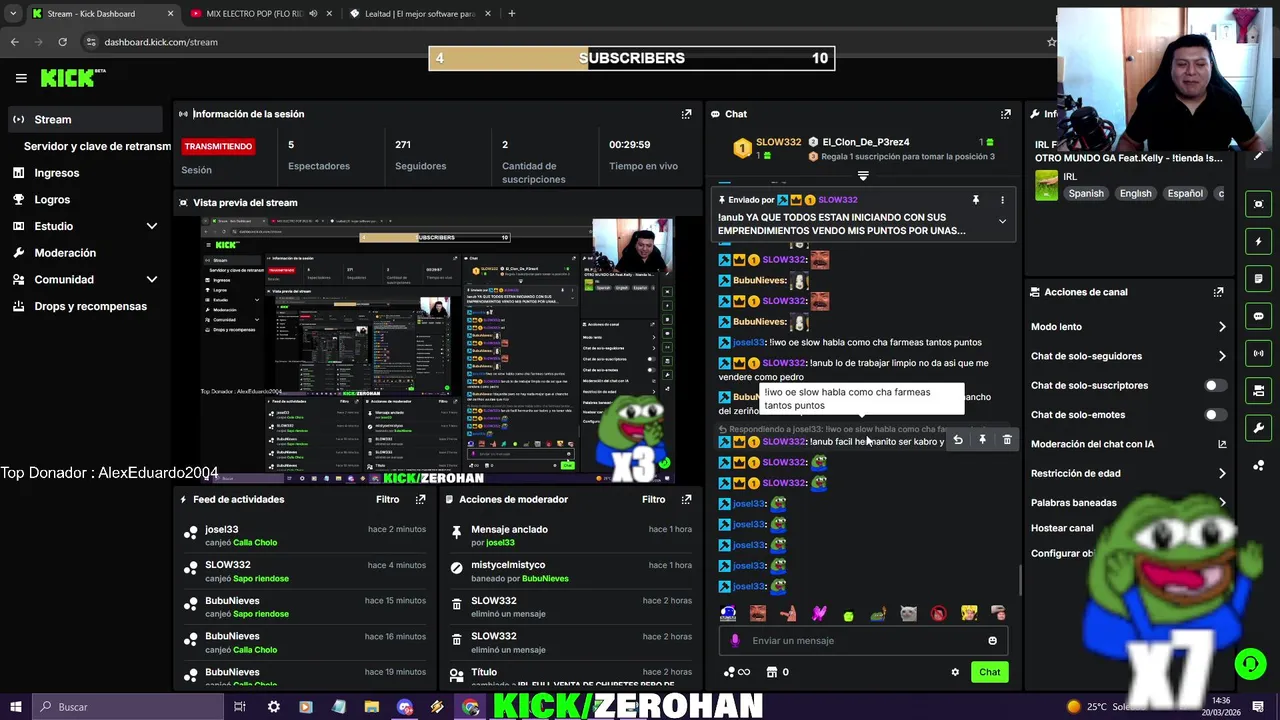Screen dimensions: 1280x720
Task: Toggle Chat de solo-emotes switch
Action: [1215, 415]
